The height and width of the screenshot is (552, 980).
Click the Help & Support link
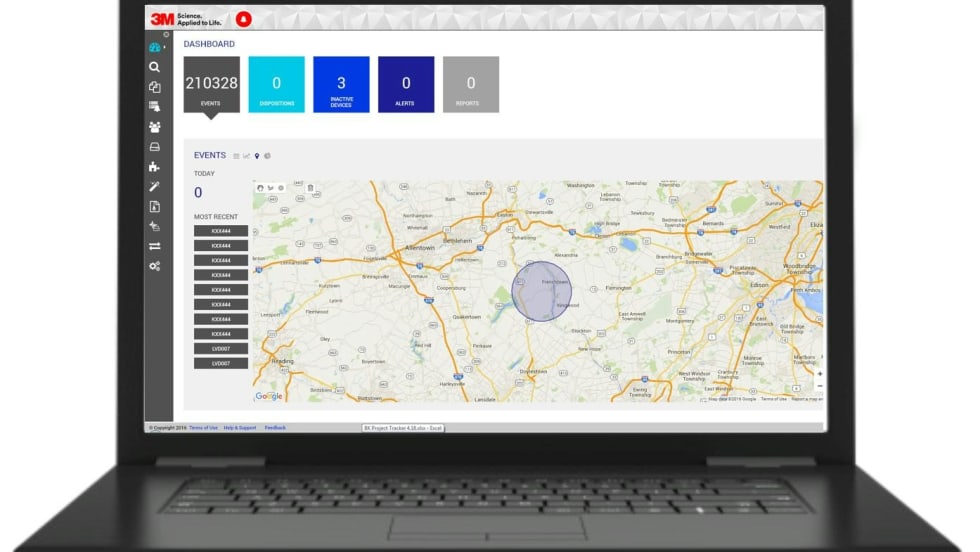[x=239, y=427]
